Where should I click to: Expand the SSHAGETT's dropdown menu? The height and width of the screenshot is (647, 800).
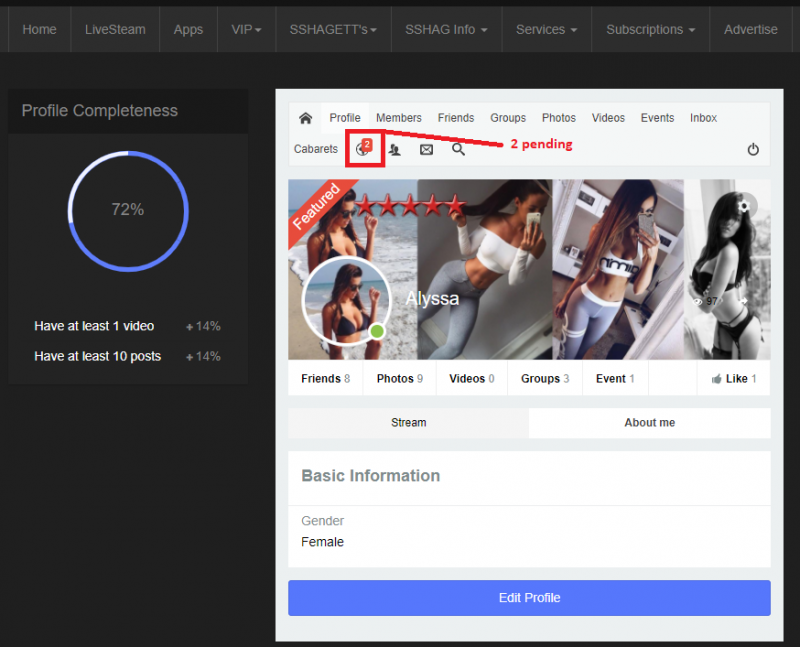pyautogui.click(x=333, y=30)
